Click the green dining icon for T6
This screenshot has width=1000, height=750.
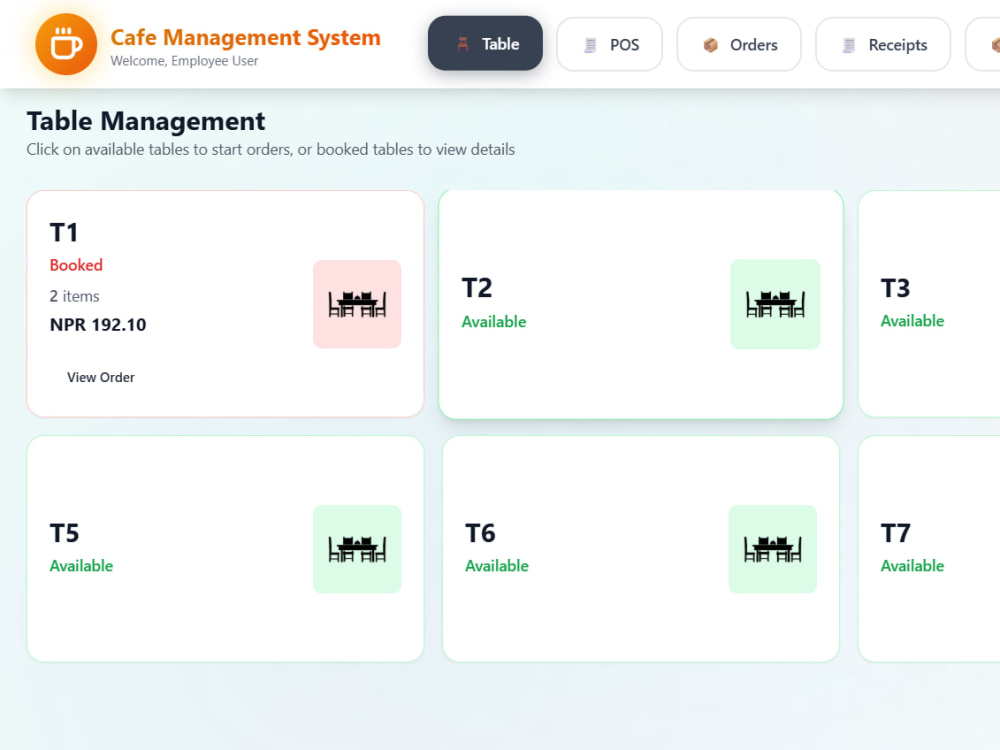coord(772,549)
